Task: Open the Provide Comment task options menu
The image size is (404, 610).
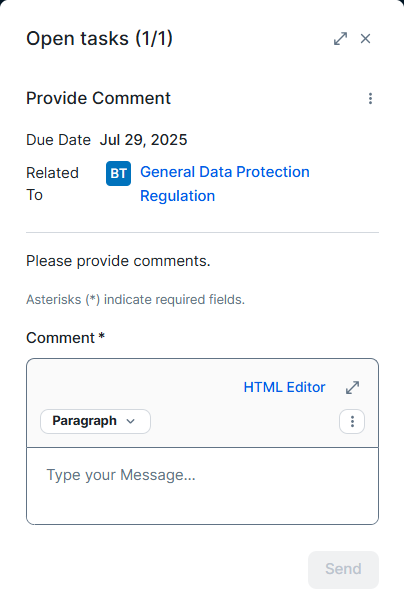Action: coord(370,98)
